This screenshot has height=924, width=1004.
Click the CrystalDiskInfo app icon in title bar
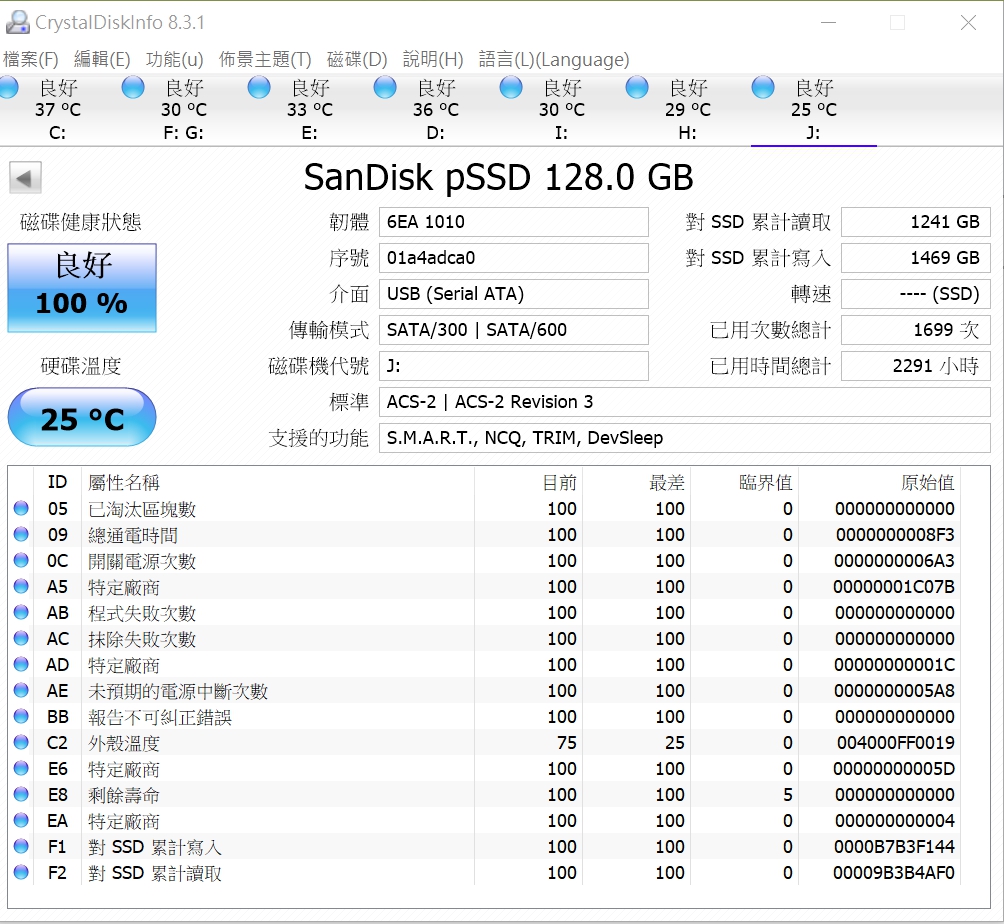point(17,22)
